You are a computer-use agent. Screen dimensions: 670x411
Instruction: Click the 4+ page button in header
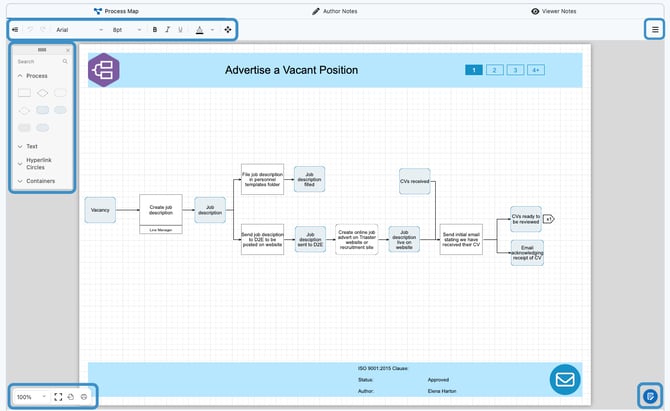click(x=536, y=70)
